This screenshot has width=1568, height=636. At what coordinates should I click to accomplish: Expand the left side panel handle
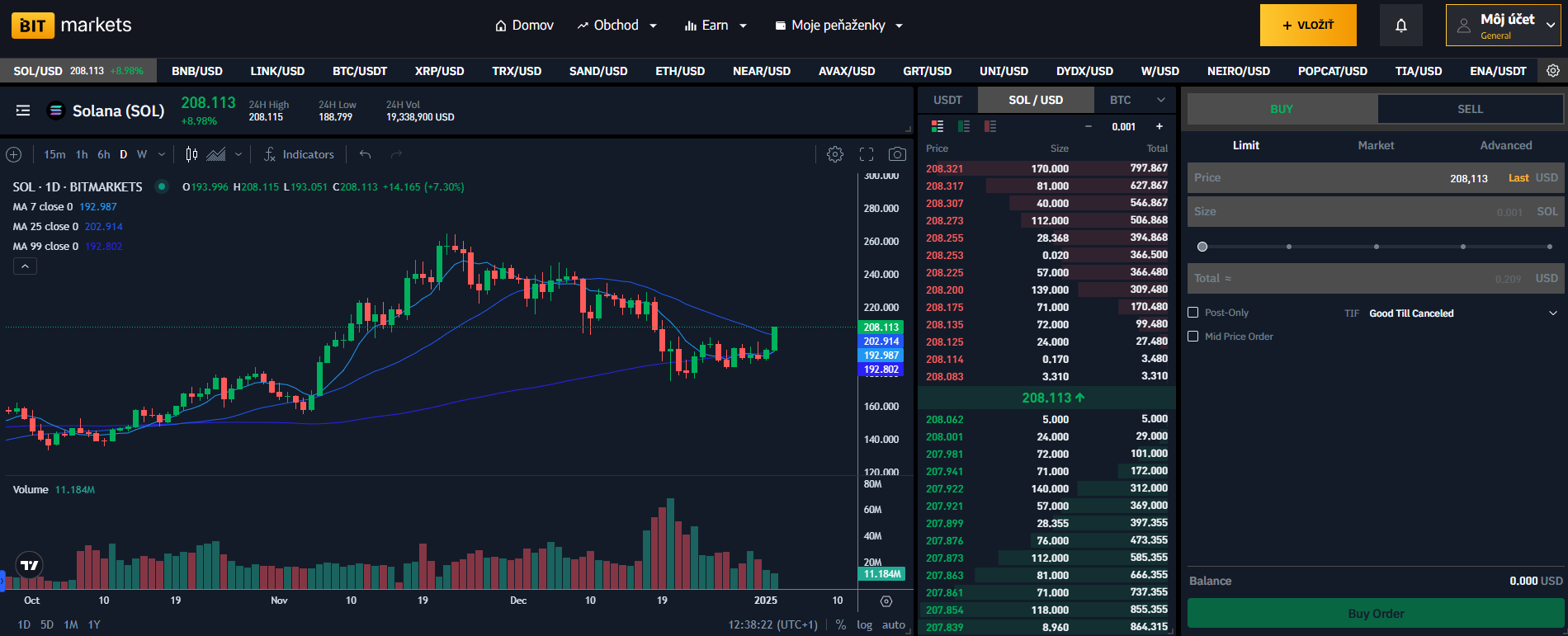[x=2, y=580]
